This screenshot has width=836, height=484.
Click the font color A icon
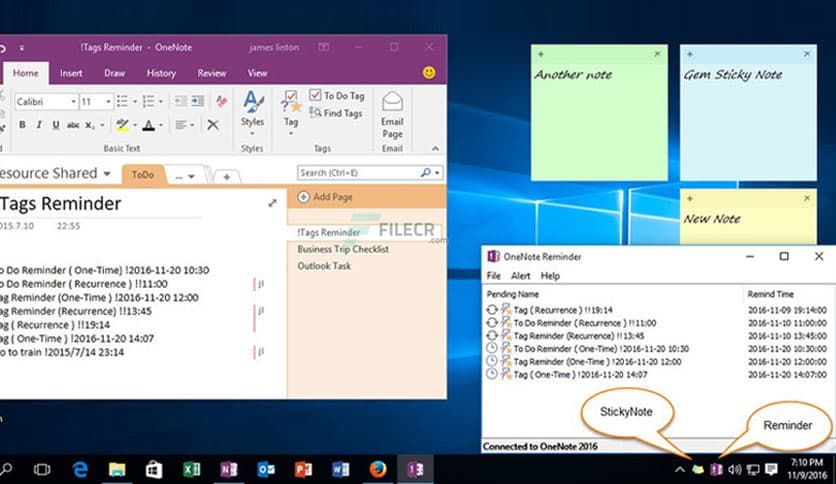149,125
